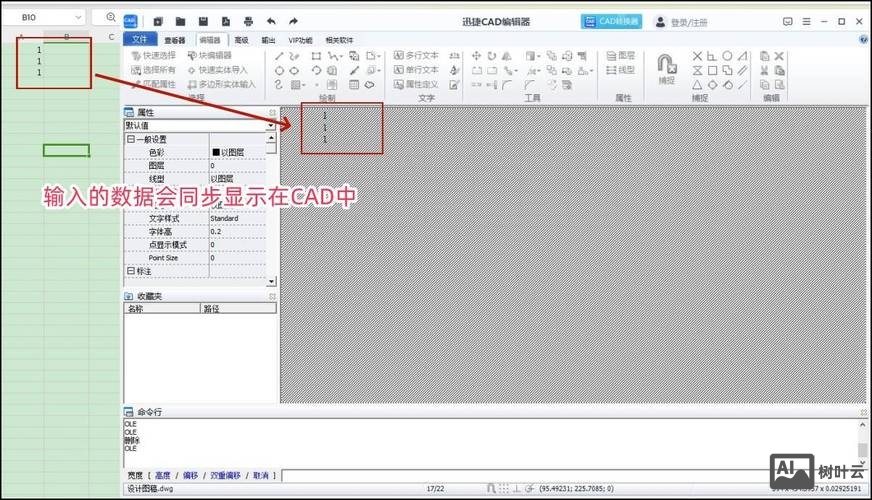Toggle the circle center snap icon
This screenshot has width=872, height=500.
point(727,56)
